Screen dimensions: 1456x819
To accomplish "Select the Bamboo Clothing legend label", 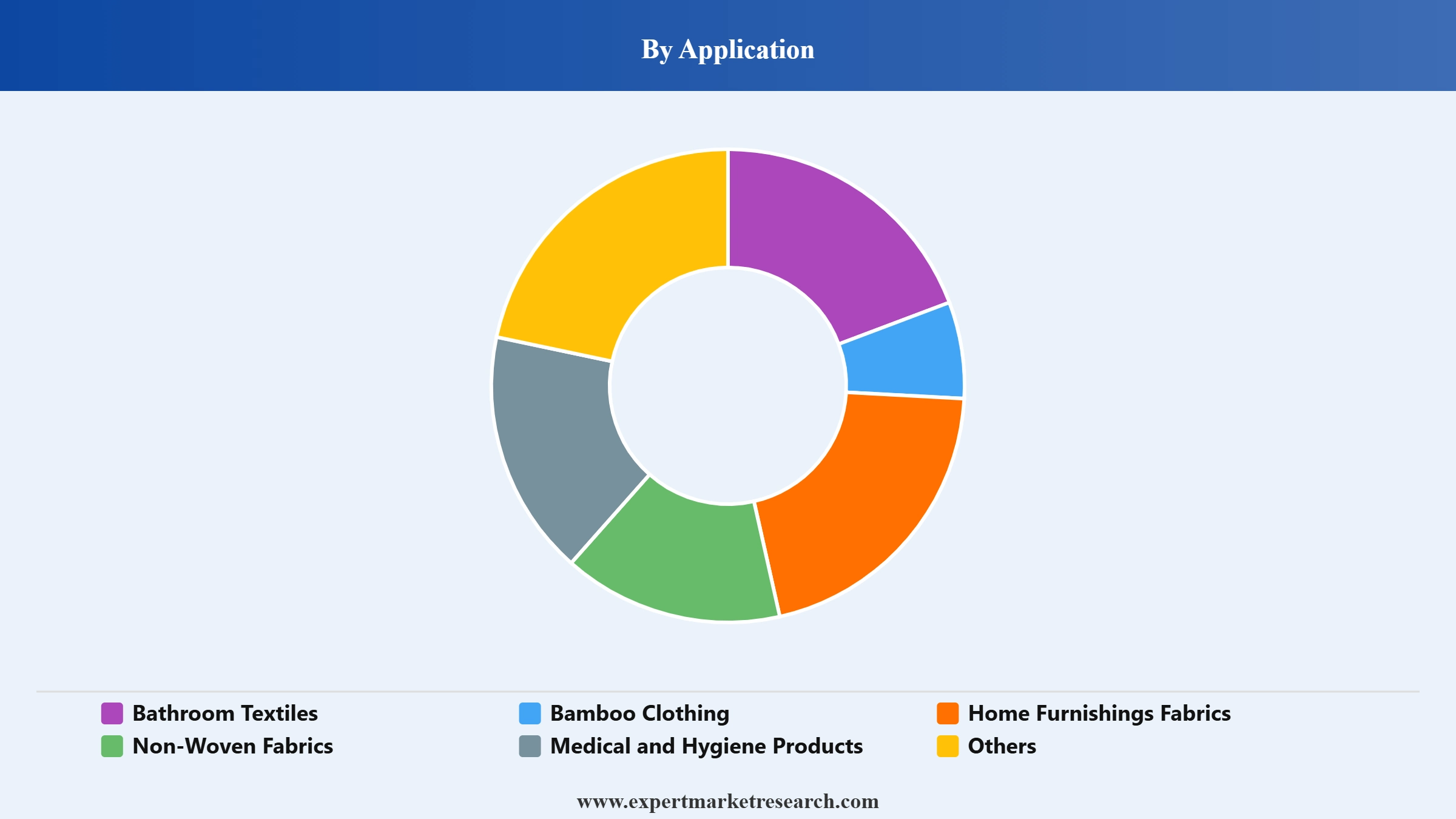I will tap(639, 713).
